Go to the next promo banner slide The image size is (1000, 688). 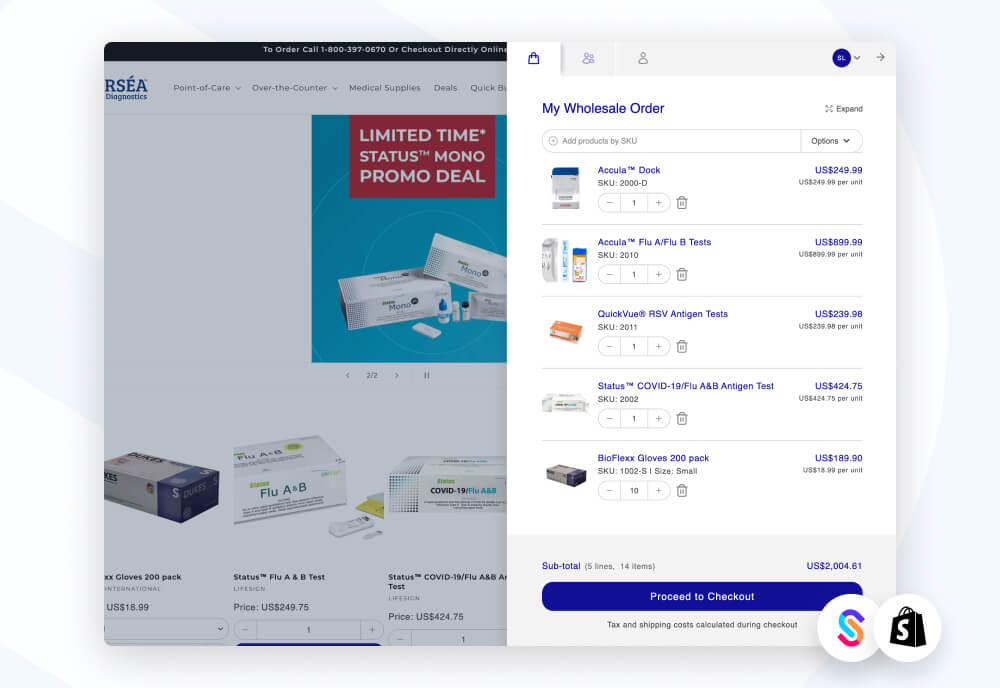397,376
